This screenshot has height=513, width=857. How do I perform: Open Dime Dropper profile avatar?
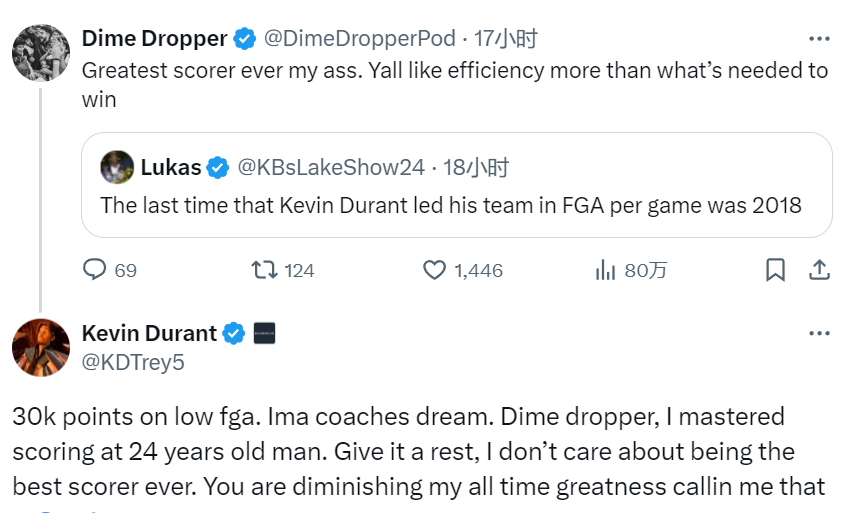41,53
